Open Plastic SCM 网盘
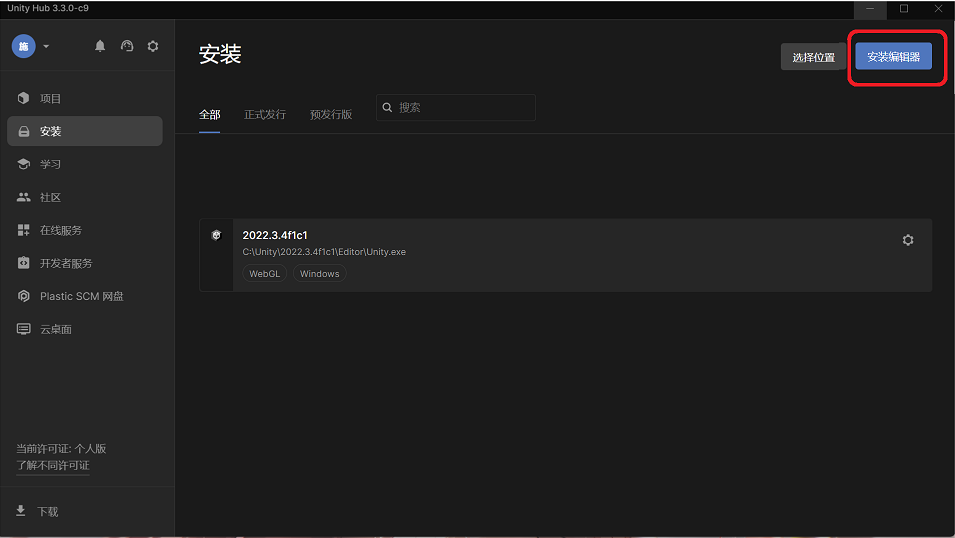 click(x=85, y=296)
